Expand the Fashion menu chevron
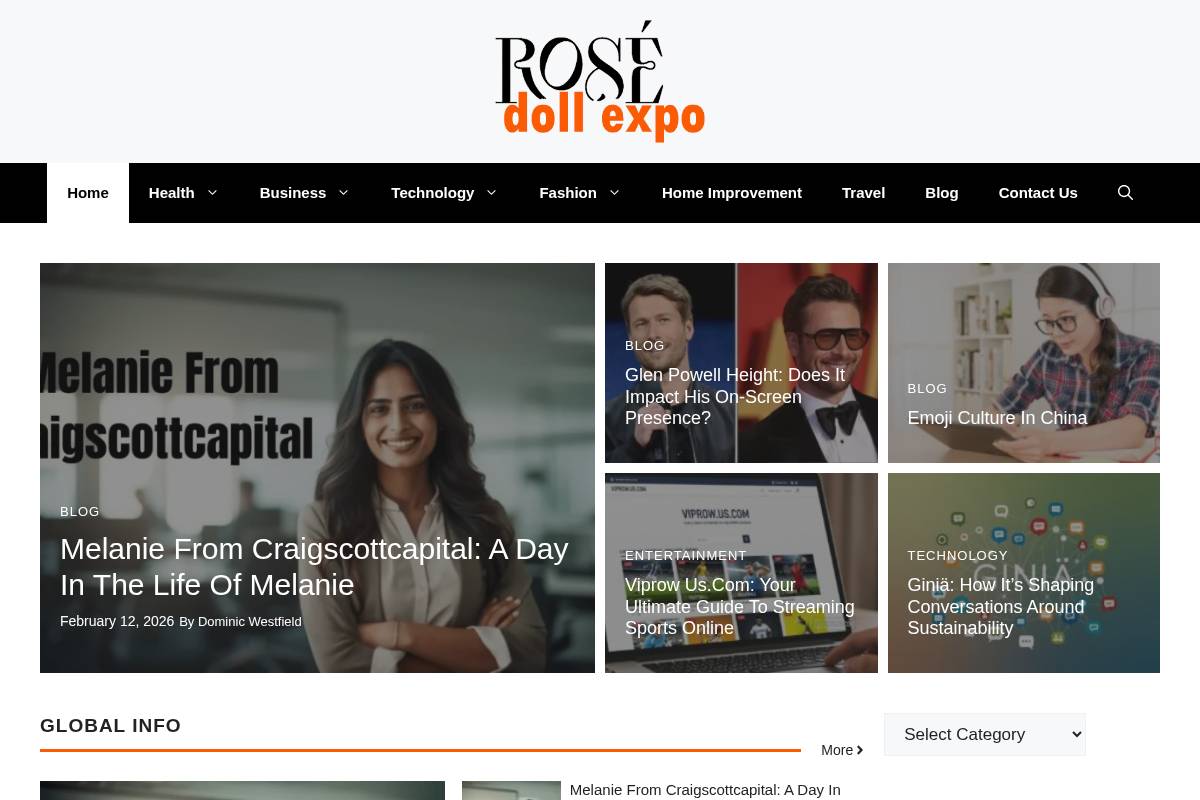1200x800 pixels. pos(613,192)
